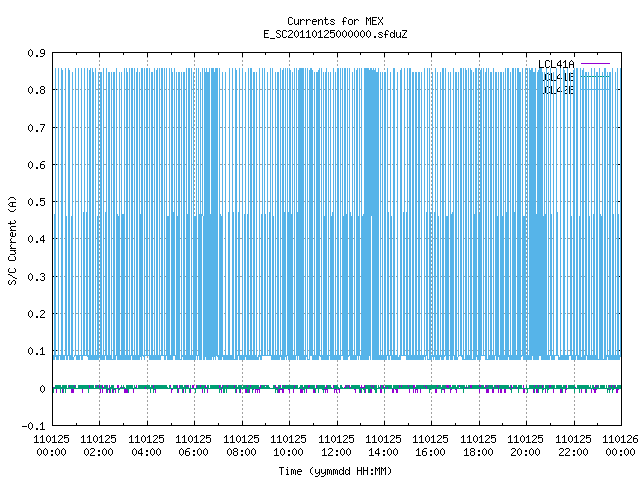Click the S/C Current (A) axis label
Screen dimensions: 640x480
pyautogui.click(x=12, y=240)
